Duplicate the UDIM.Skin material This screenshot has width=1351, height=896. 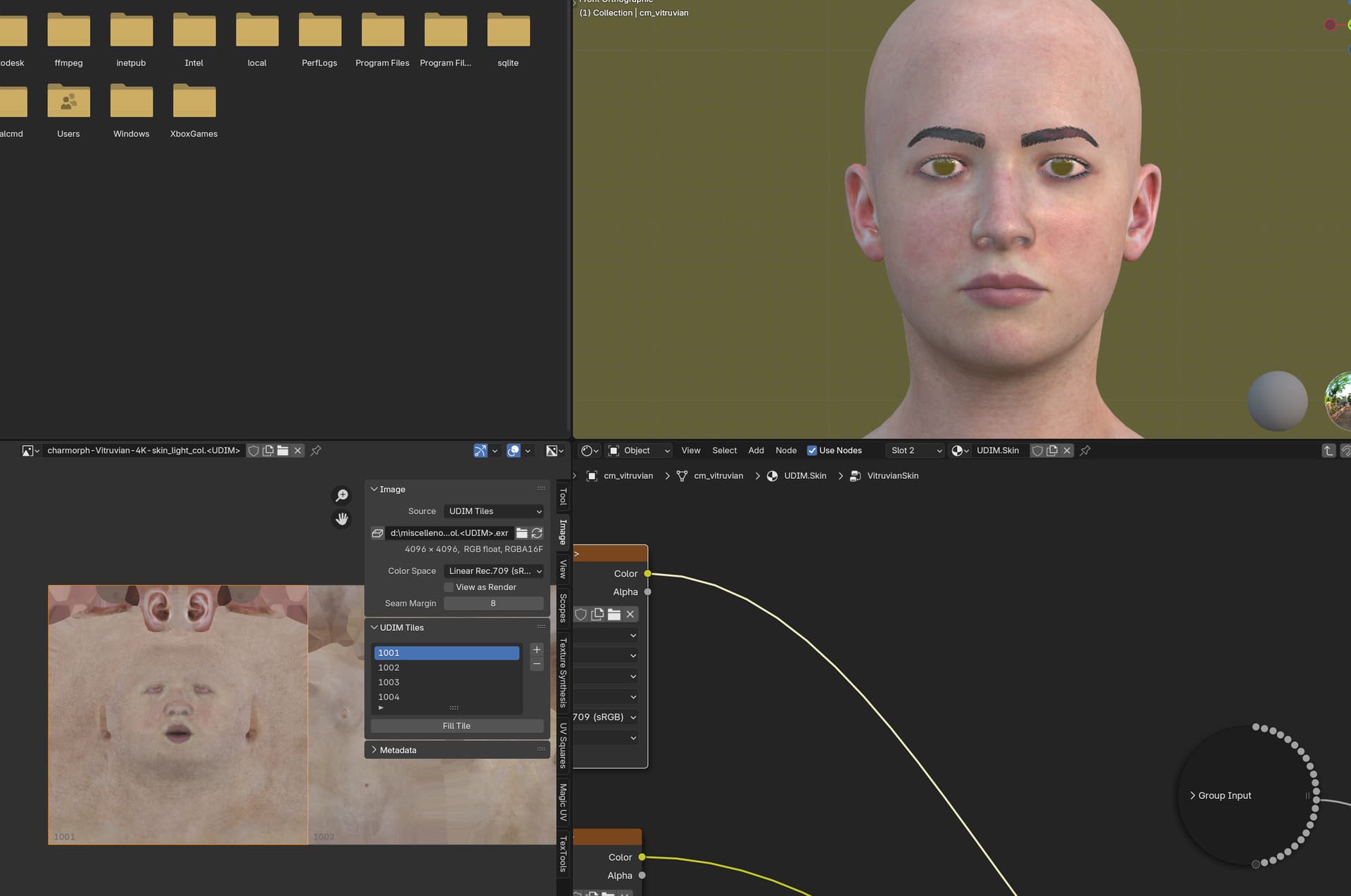pos(1052,451)
